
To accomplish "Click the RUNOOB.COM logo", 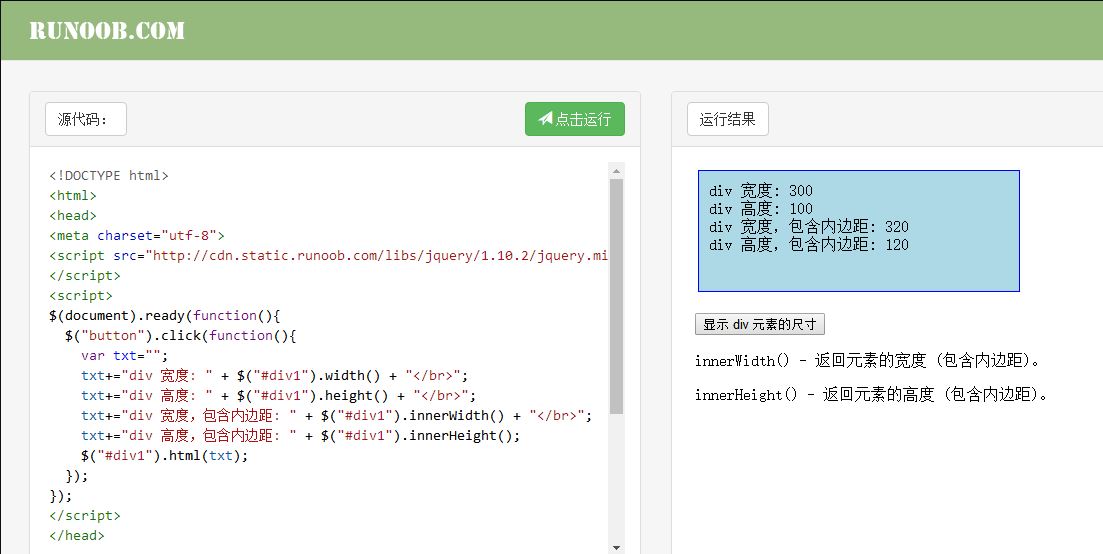I will click(x=107, y=31).
